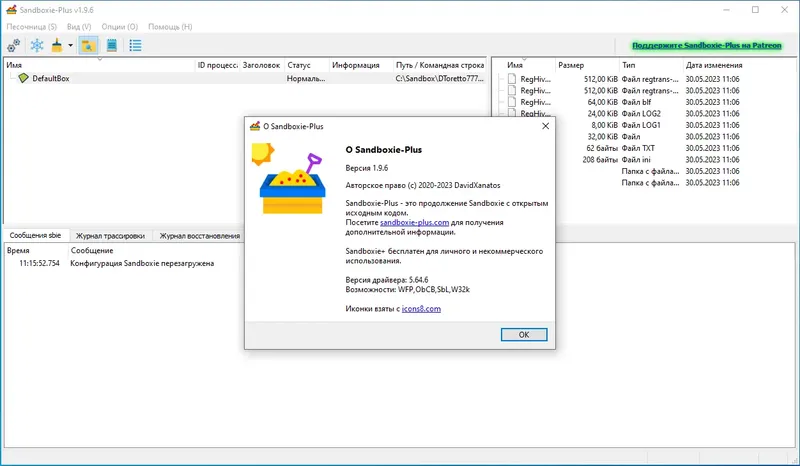
Task: Click the Версия драйвера: 5.64.6 text
Action: 387,280
